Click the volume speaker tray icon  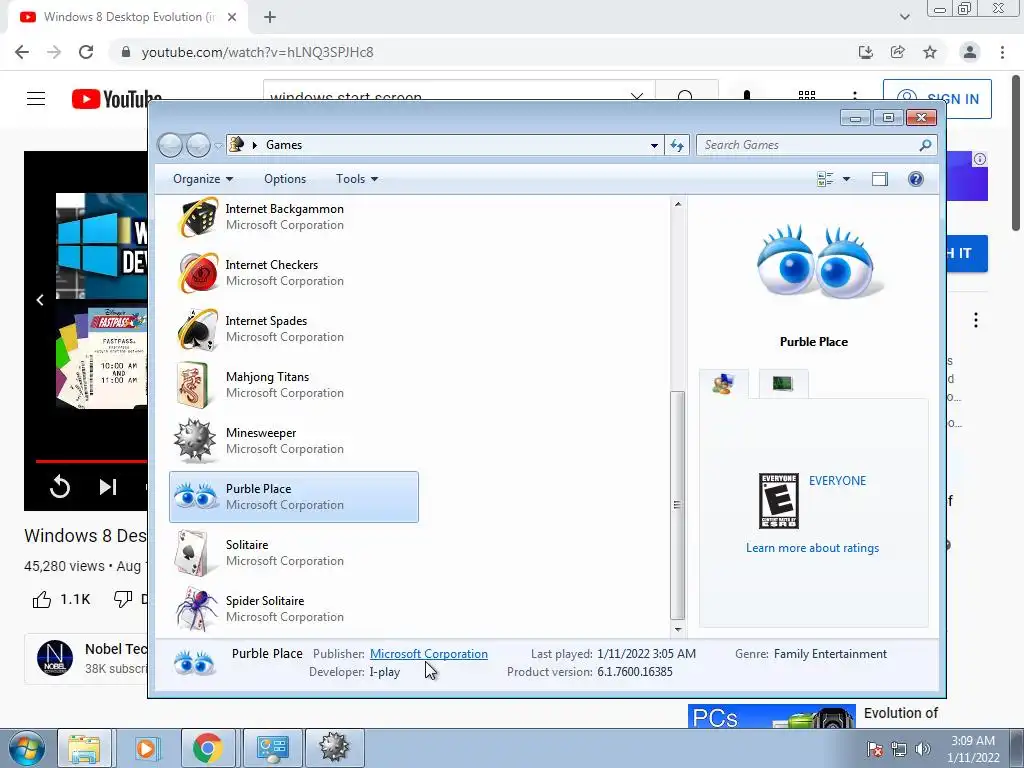click(x=923, y=749)
